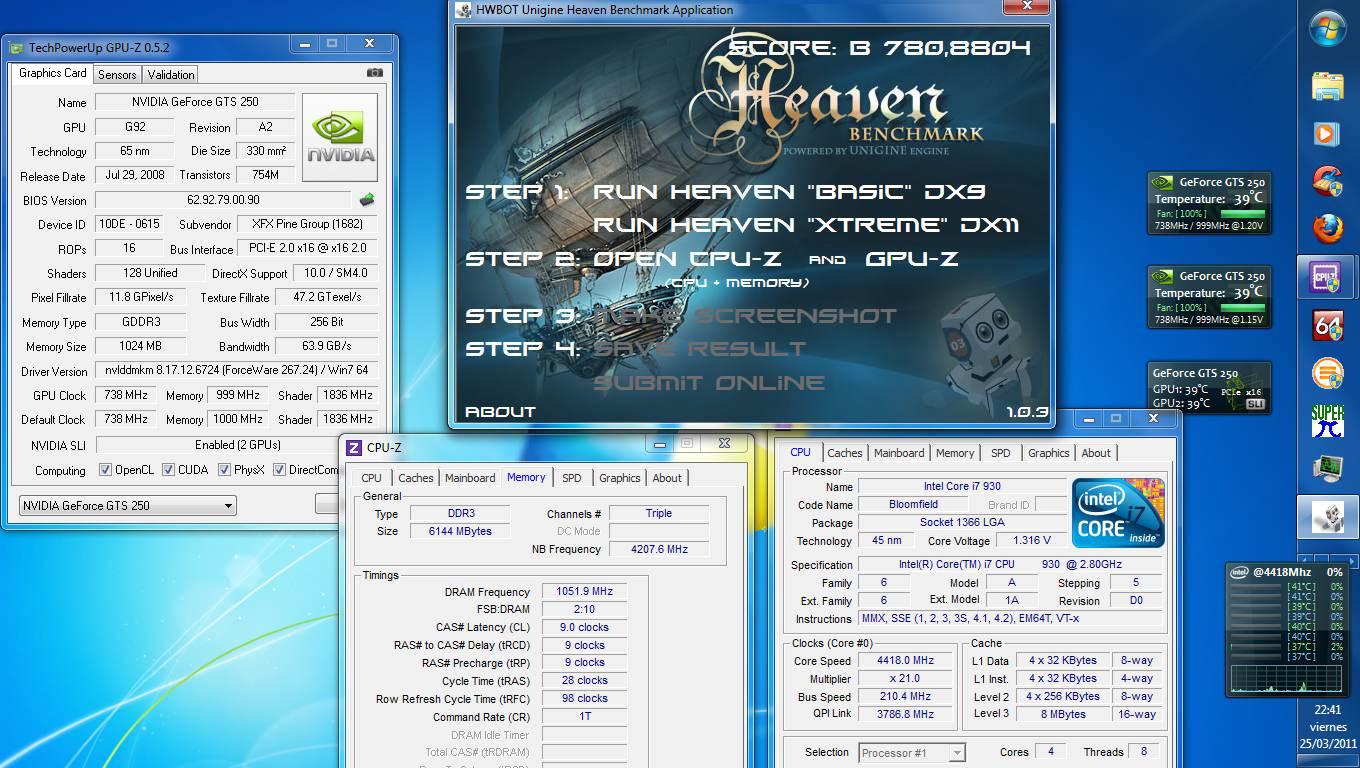The height and width of the screenshot is (768, 1360).
Task: Click the CPU-Z purple Z title icon
Action: 353,448
